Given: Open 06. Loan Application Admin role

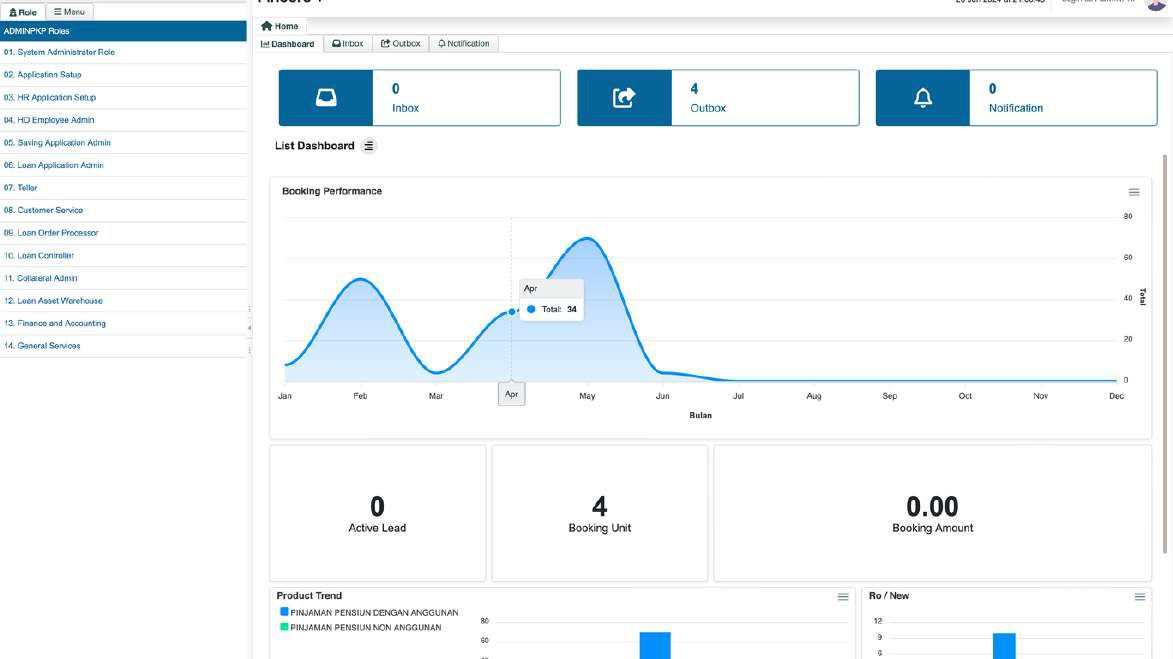Looking at the screenshot, I should [x=123, y=165].
